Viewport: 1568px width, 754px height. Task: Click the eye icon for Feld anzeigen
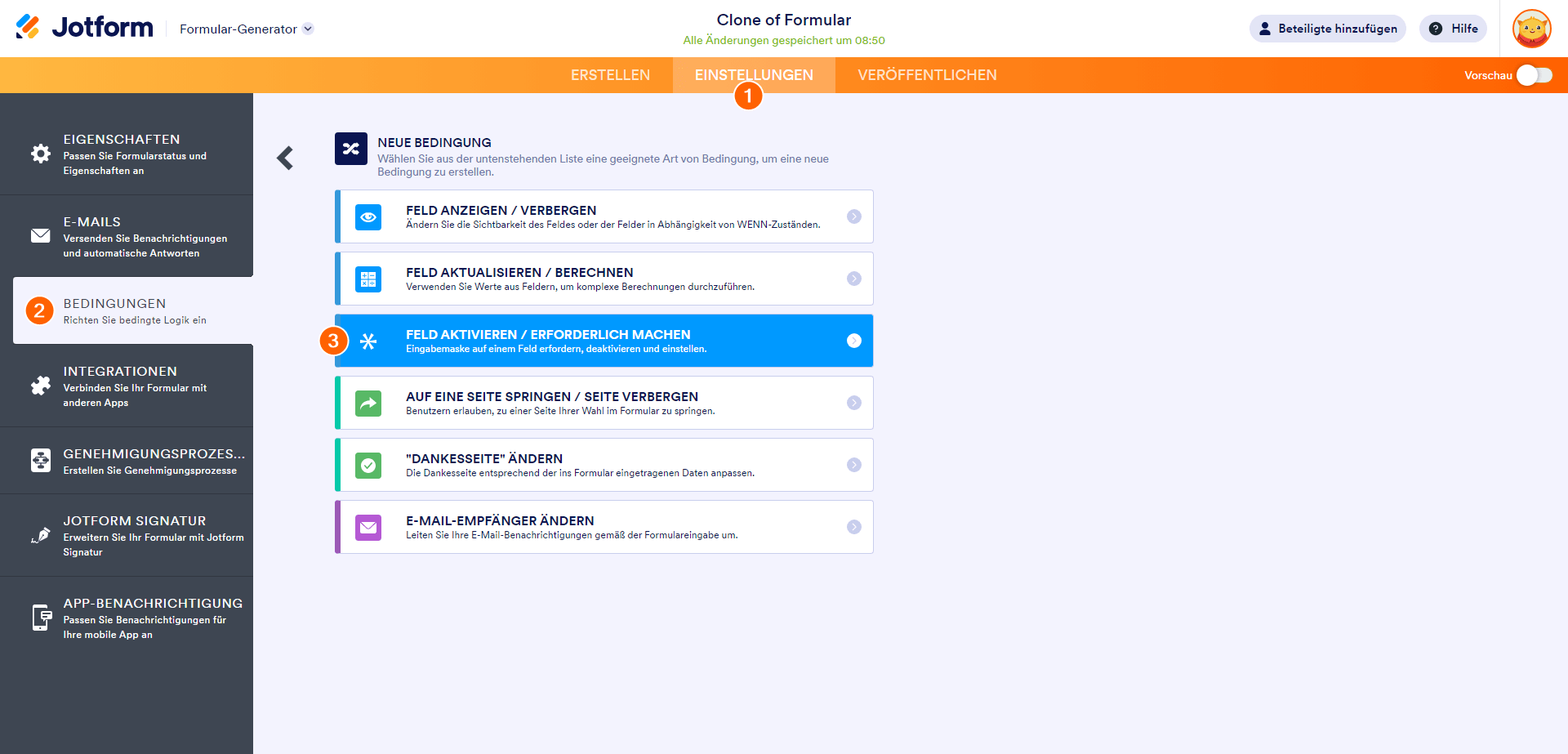click(x=368, y=216)
